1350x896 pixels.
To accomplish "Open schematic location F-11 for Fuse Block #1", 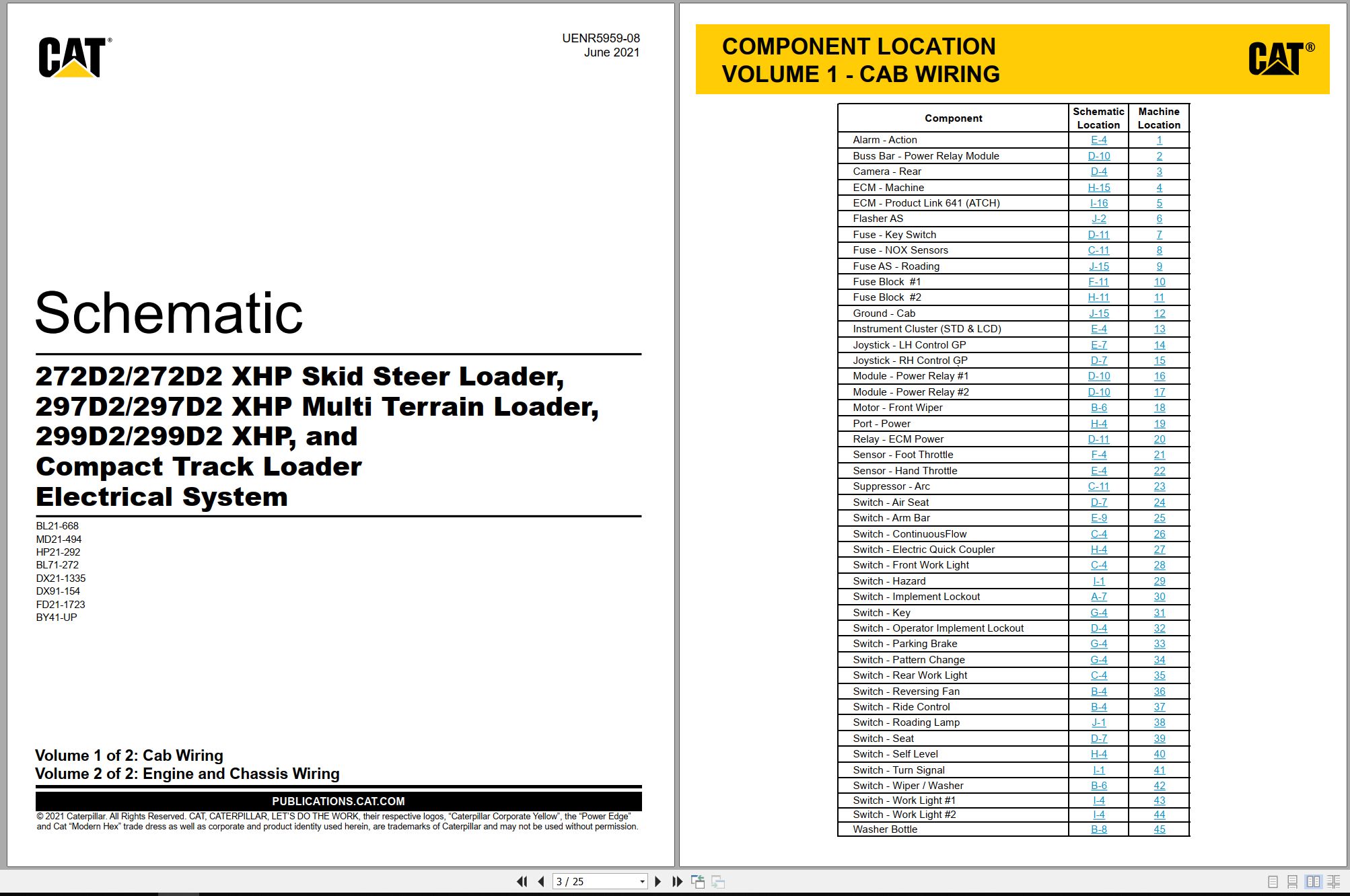I will (x=1098, y=282).
